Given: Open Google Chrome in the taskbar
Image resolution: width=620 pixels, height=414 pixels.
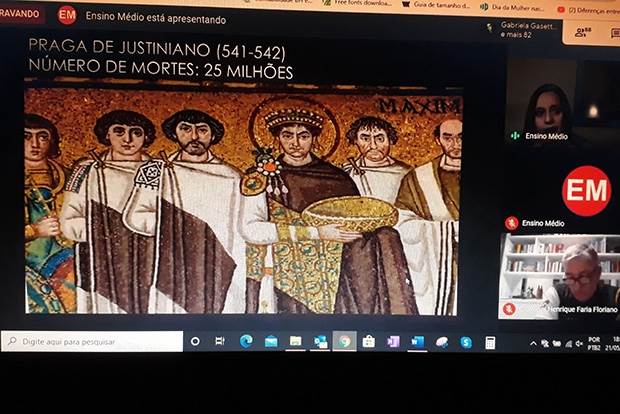Looking at the screenshot, I should tap(344, 341).
